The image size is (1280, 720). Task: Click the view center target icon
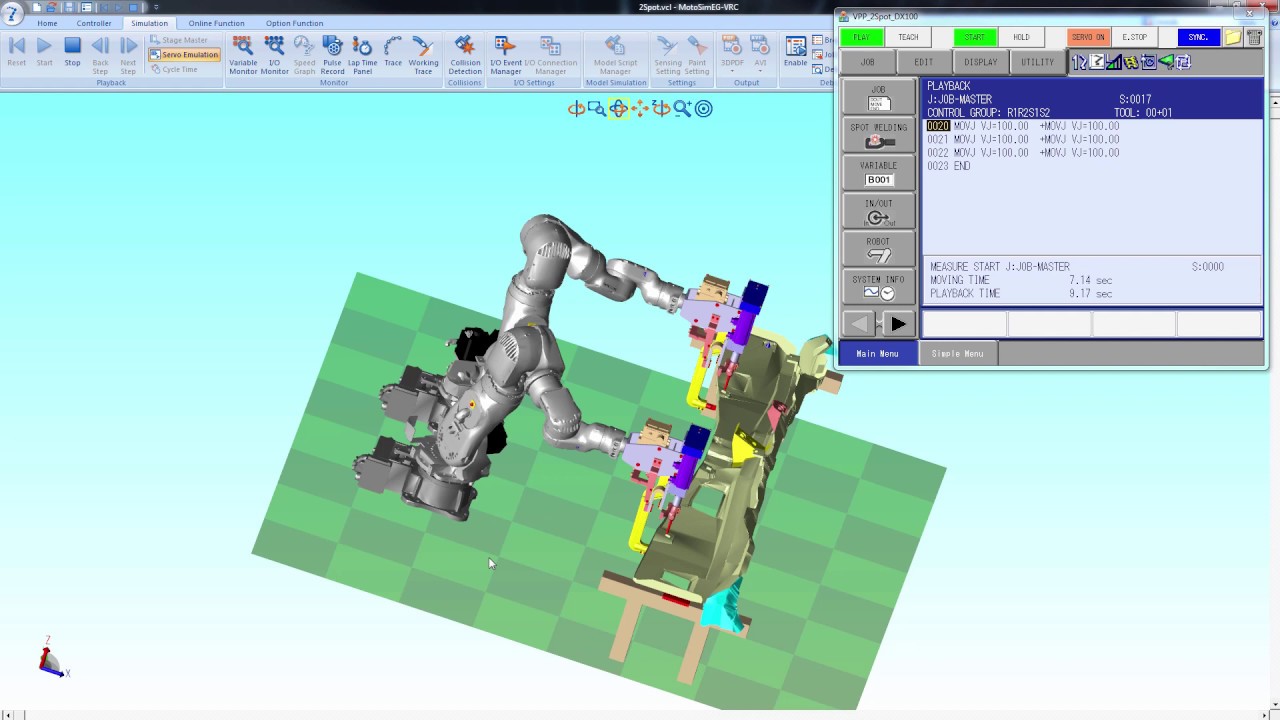coord(704,109)
